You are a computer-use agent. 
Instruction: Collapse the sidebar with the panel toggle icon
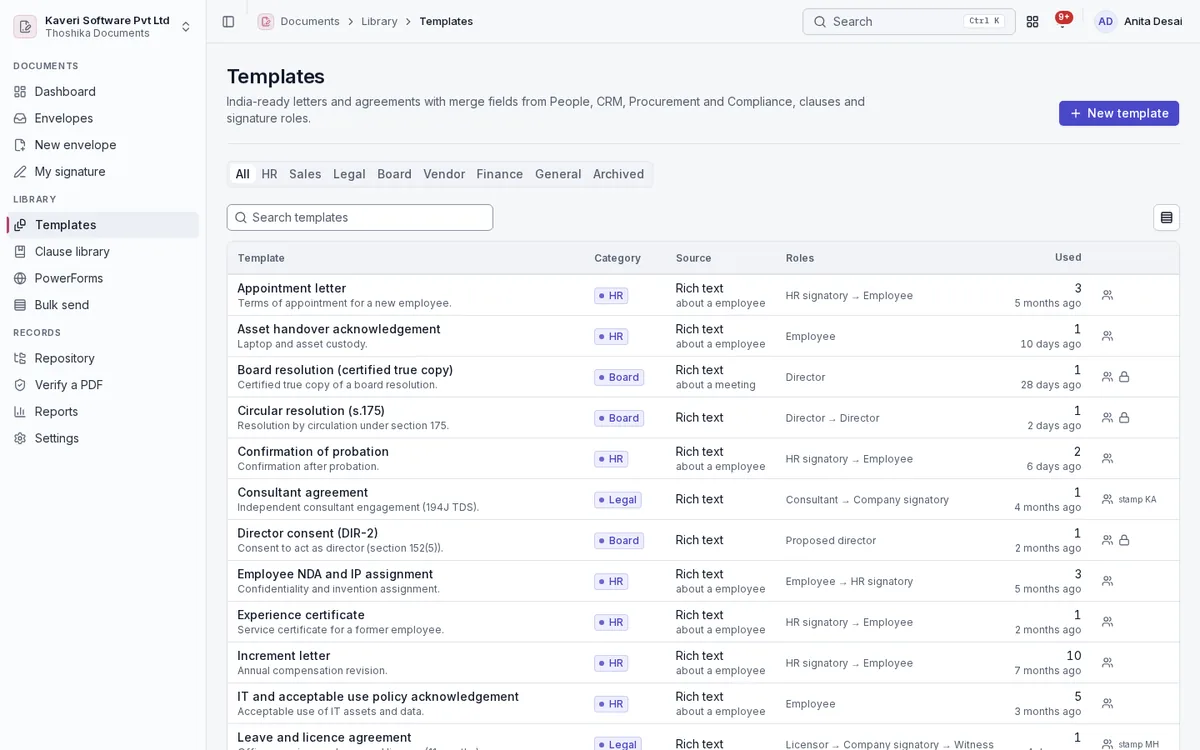[x=228, y=21]
